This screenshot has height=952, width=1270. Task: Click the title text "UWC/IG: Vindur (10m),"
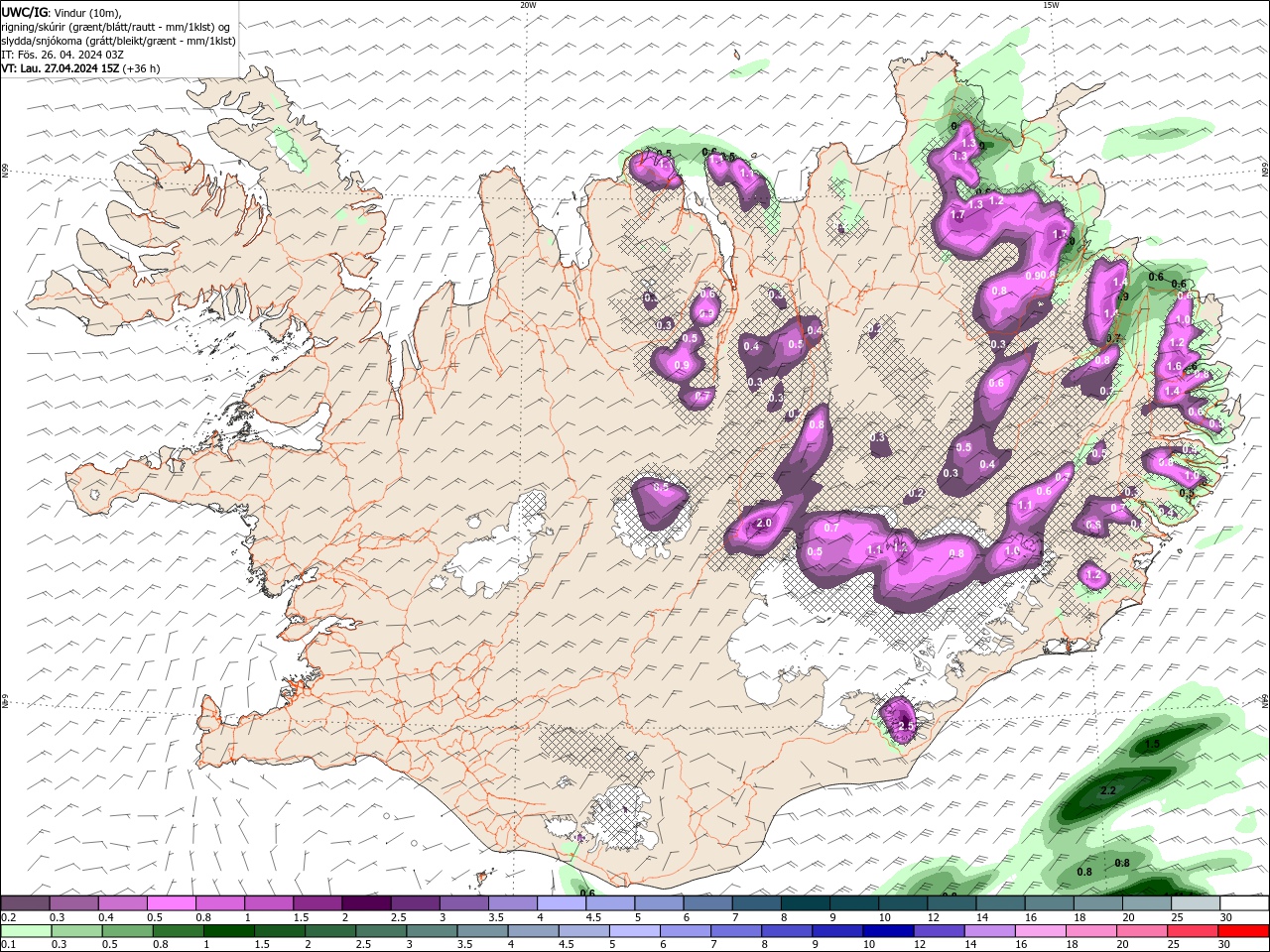coord(62,12)
